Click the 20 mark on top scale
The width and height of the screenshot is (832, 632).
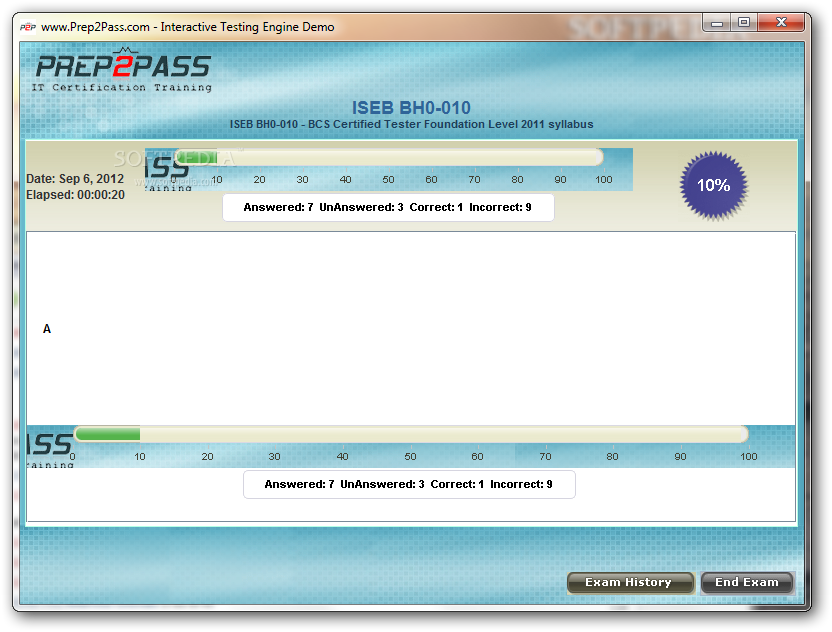click(x=259, y=179)
